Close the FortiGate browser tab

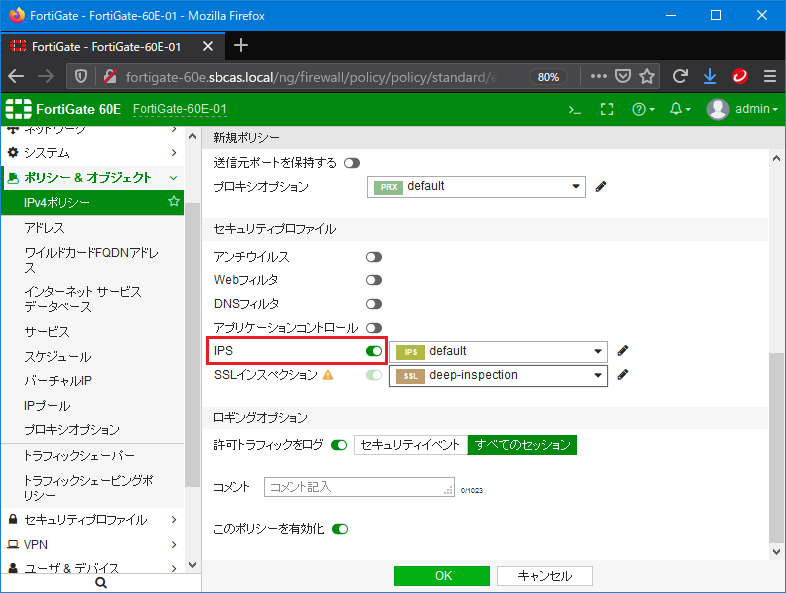click(x=208, y=47)
